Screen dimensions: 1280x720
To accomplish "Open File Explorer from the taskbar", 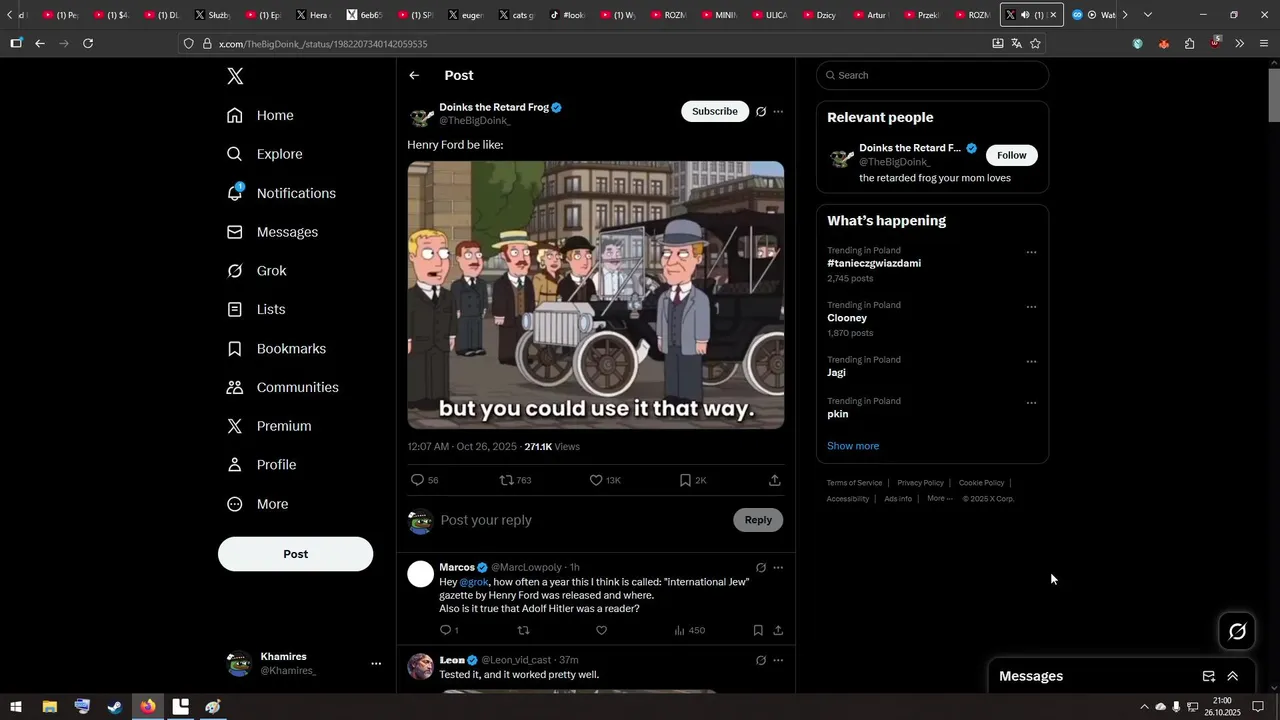I will [49, 706].
